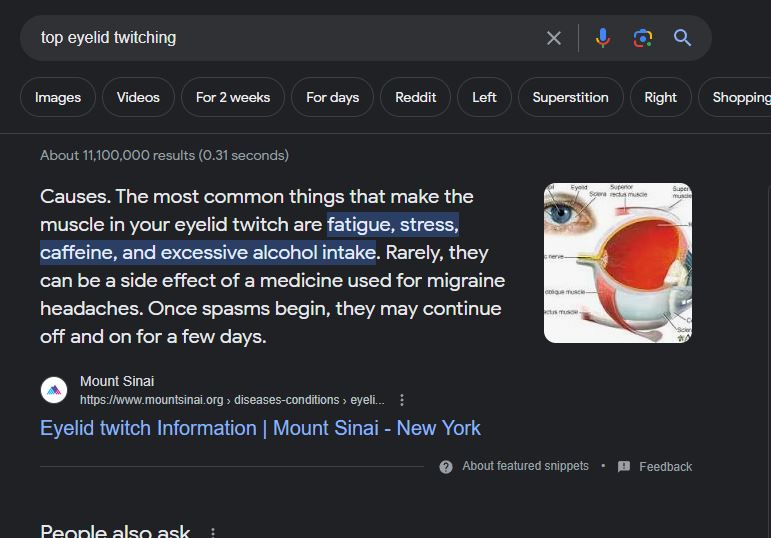This screenshot has height=538, width=771.
Task: Apply the 'For 2 weeks' filter chip
Action: coord(233,97)
